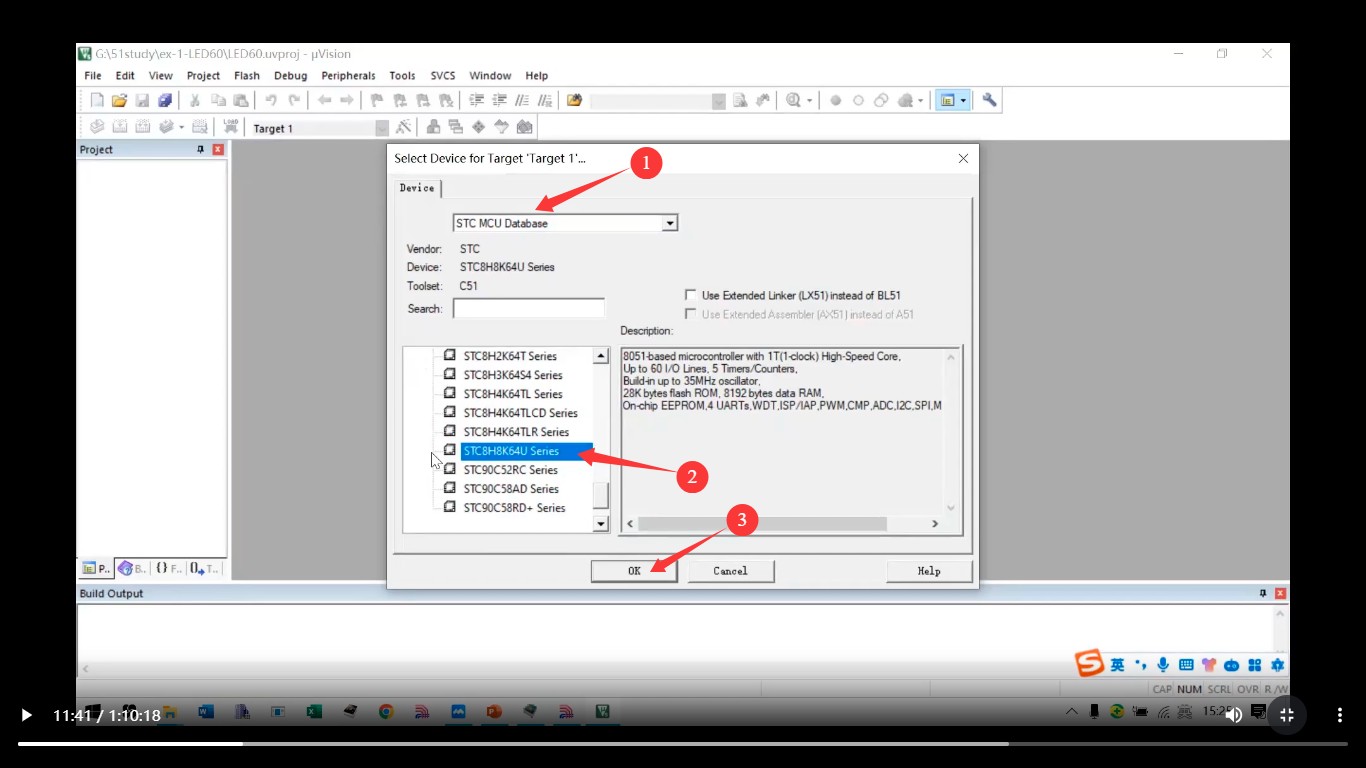Exit fullscreen in the video player
This screenshot has width=1366, height=768.
coord(1287,715)
